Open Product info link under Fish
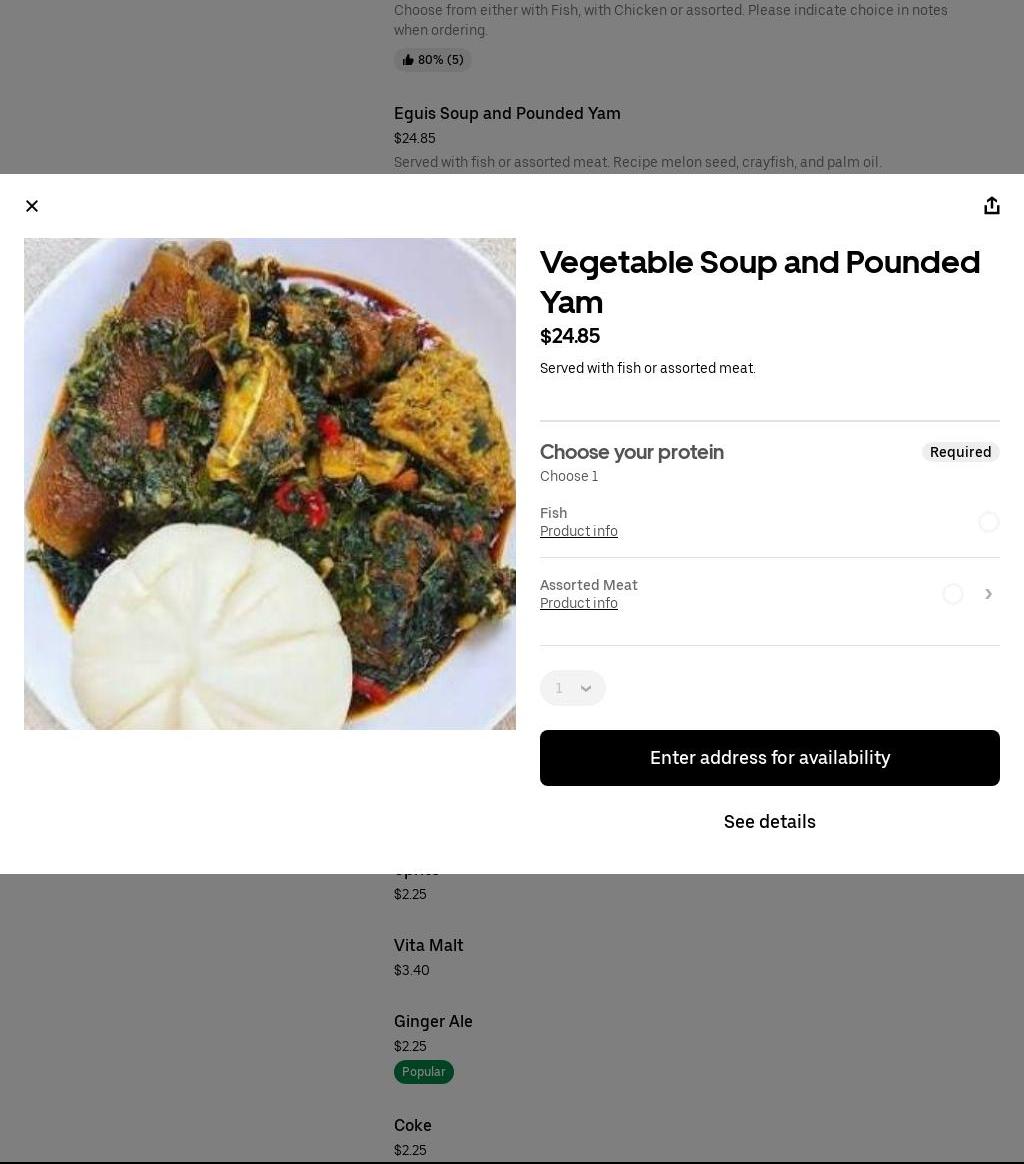Image resolution: width=1024 pixels, height=1164 pixels. [x=579, y=532]
